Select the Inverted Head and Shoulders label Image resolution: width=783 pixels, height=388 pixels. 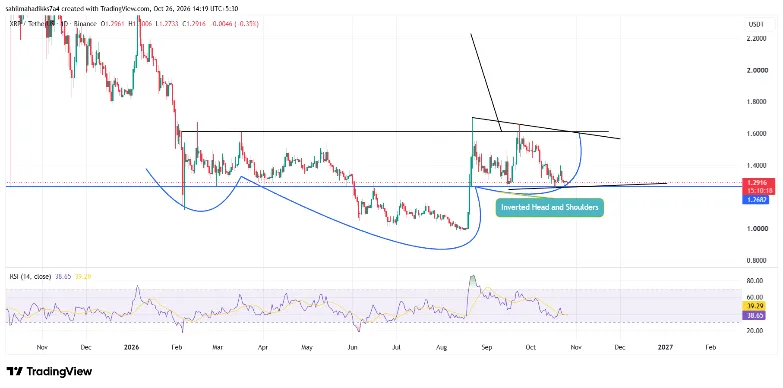[550, 208]
